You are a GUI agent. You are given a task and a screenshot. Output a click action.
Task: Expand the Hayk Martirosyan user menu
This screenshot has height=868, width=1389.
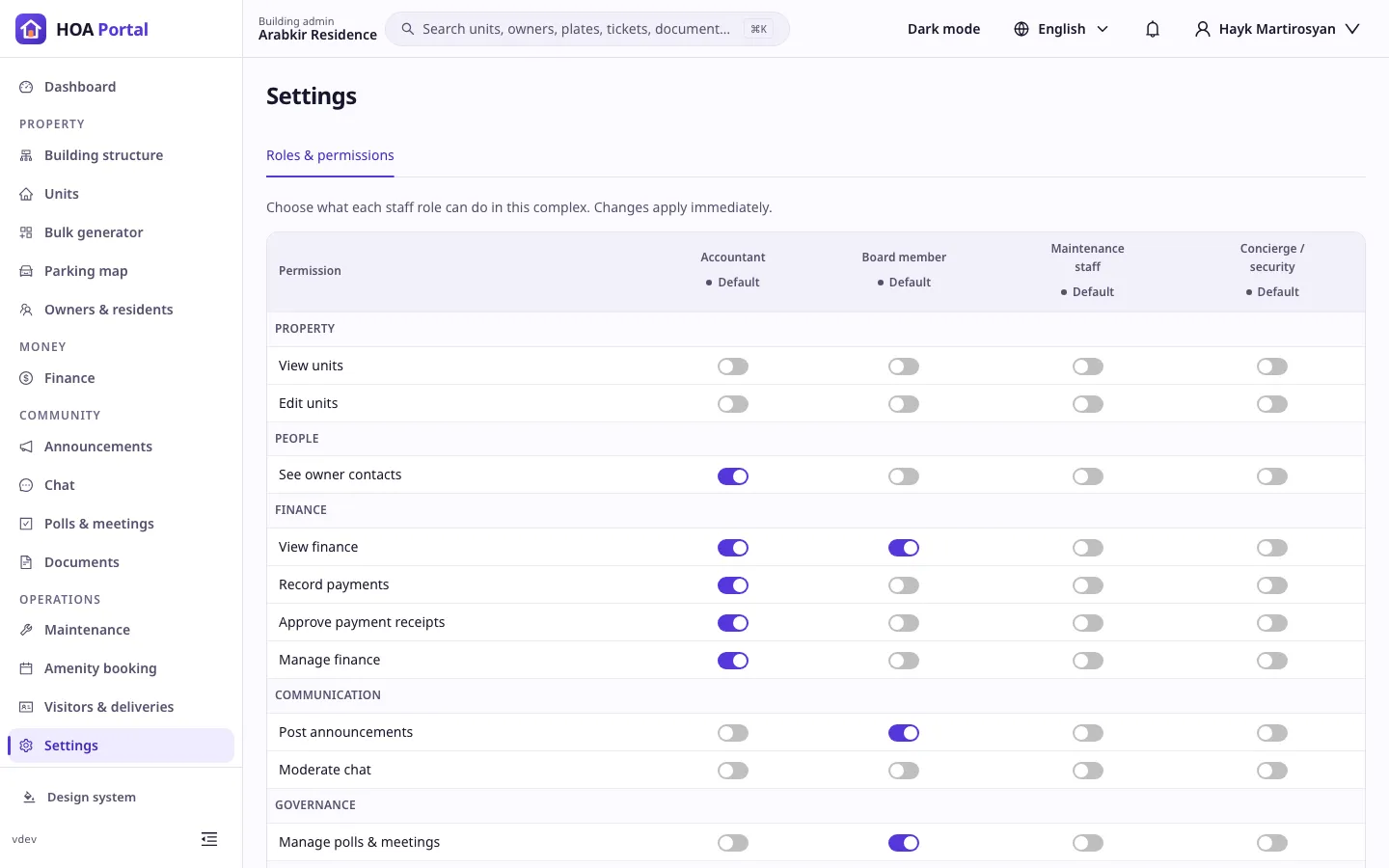click(1277, 29)
